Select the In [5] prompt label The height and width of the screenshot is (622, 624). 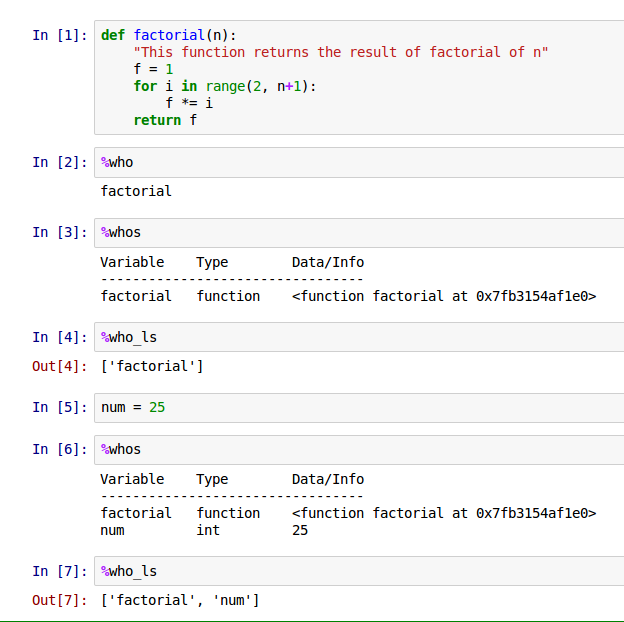click(60, 407)
